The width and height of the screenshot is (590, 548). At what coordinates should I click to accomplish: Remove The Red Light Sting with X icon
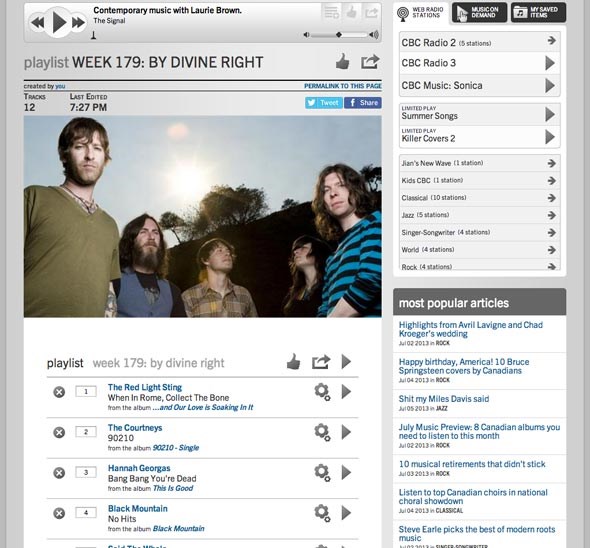59,392
